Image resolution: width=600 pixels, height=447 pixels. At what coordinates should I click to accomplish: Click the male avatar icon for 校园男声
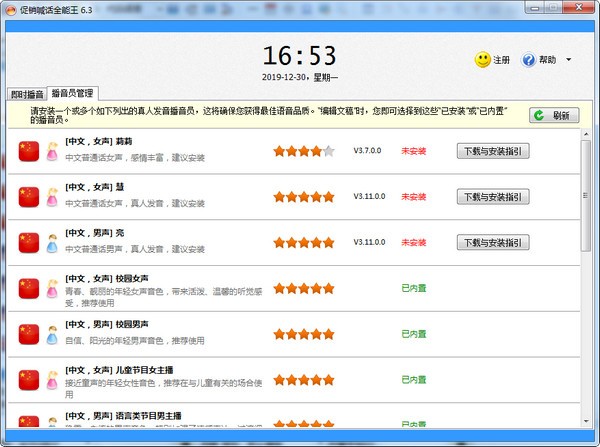pyautogui.click(x=52, y=333)
